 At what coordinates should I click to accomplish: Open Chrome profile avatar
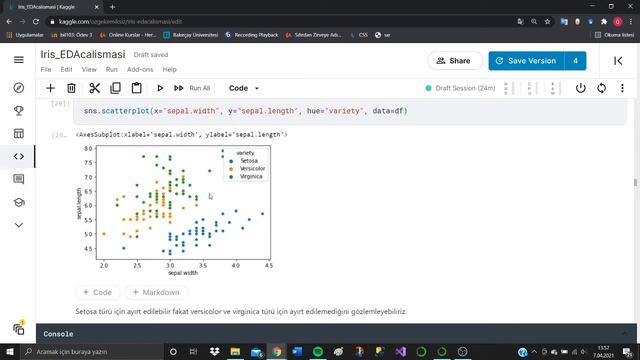click(x=618, y=22)
